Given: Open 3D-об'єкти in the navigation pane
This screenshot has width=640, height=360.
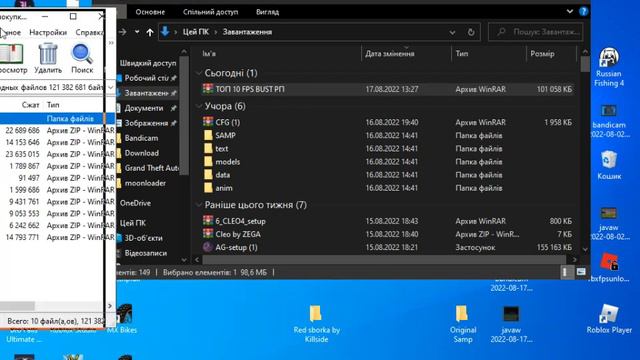Looking at the screenshot, I should [x=143, y=238].
